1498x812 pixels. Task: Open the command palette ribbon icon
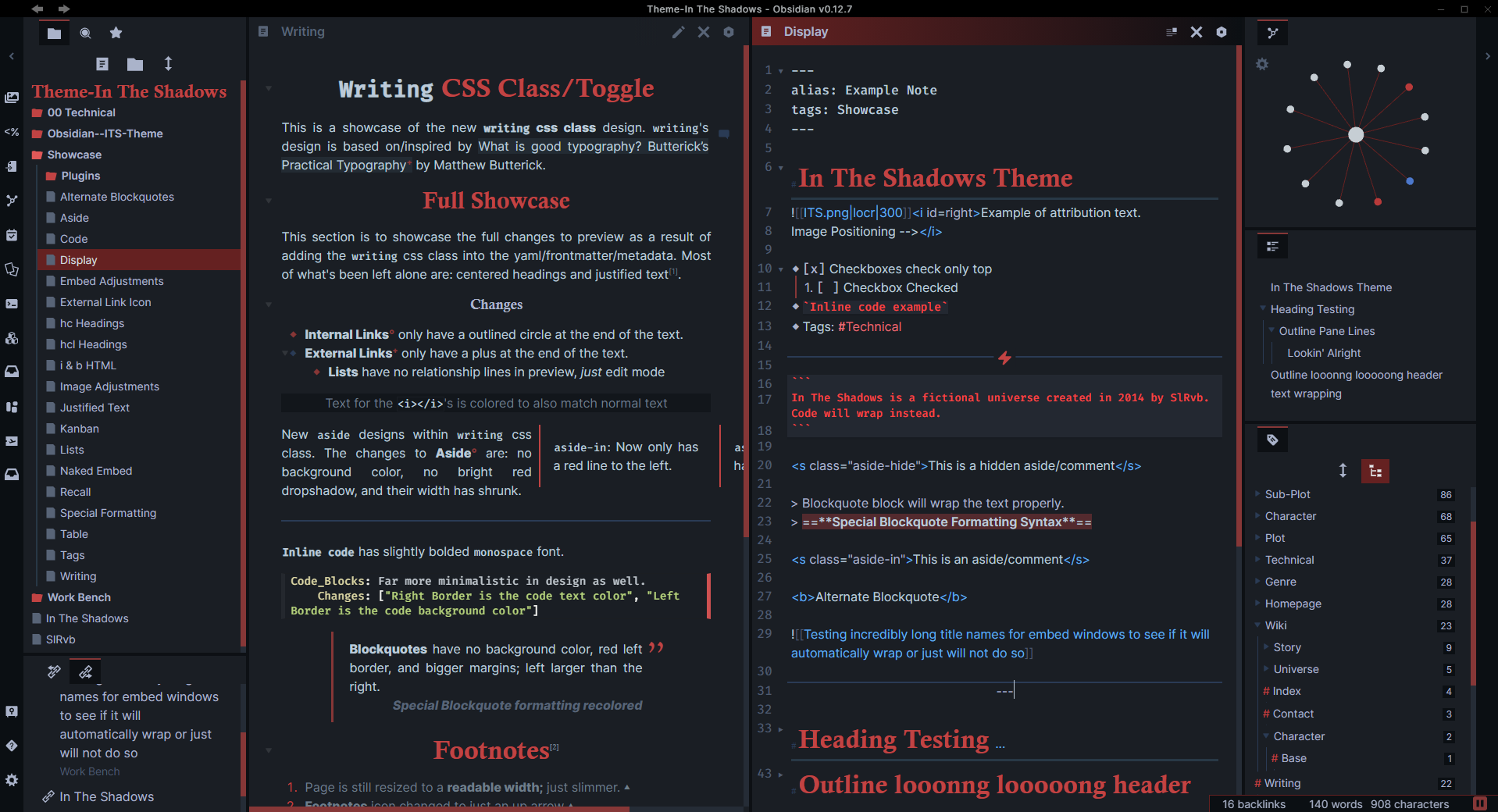pos(12,304)
